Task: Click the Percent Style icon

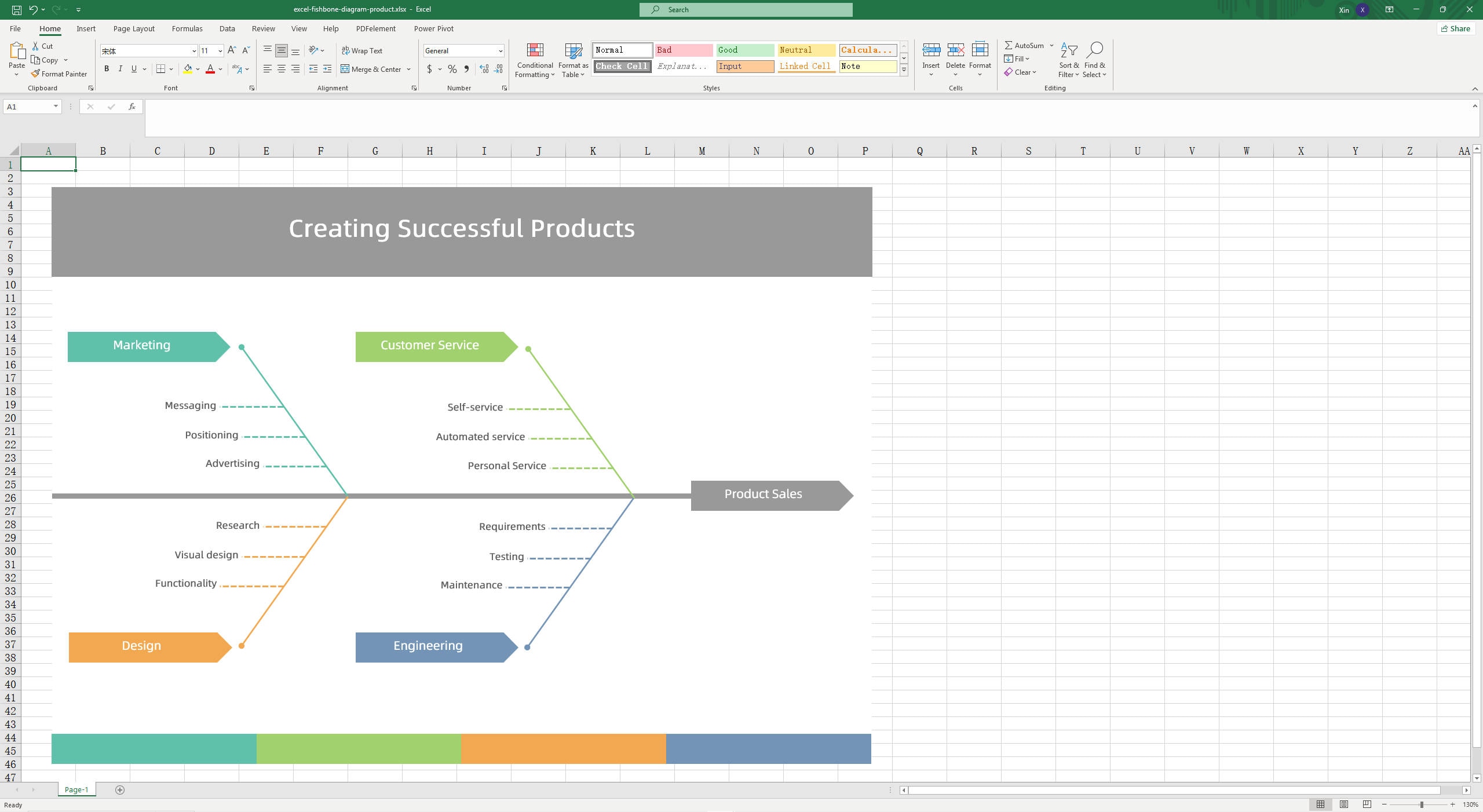Action: click(451, 69)
